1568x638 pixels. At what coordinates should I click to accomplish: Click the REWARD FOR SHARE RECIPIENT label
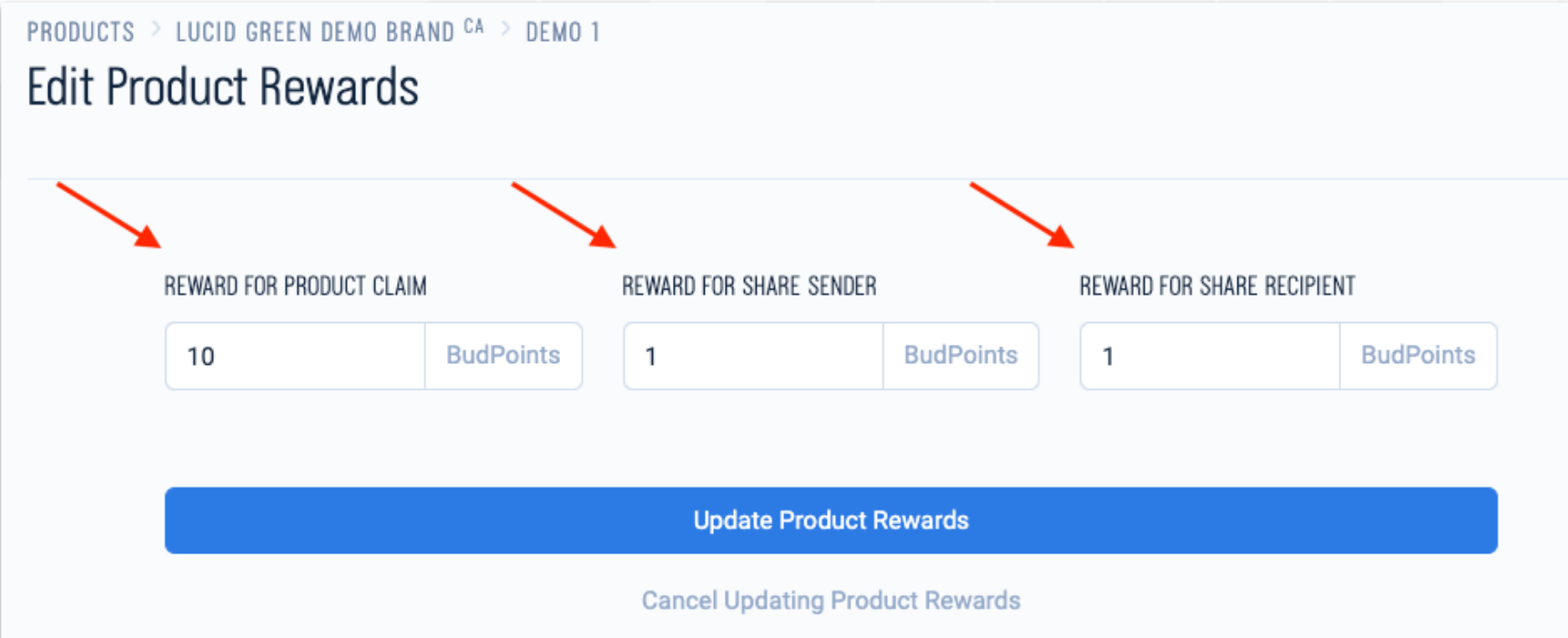[x=1217, y=285]
